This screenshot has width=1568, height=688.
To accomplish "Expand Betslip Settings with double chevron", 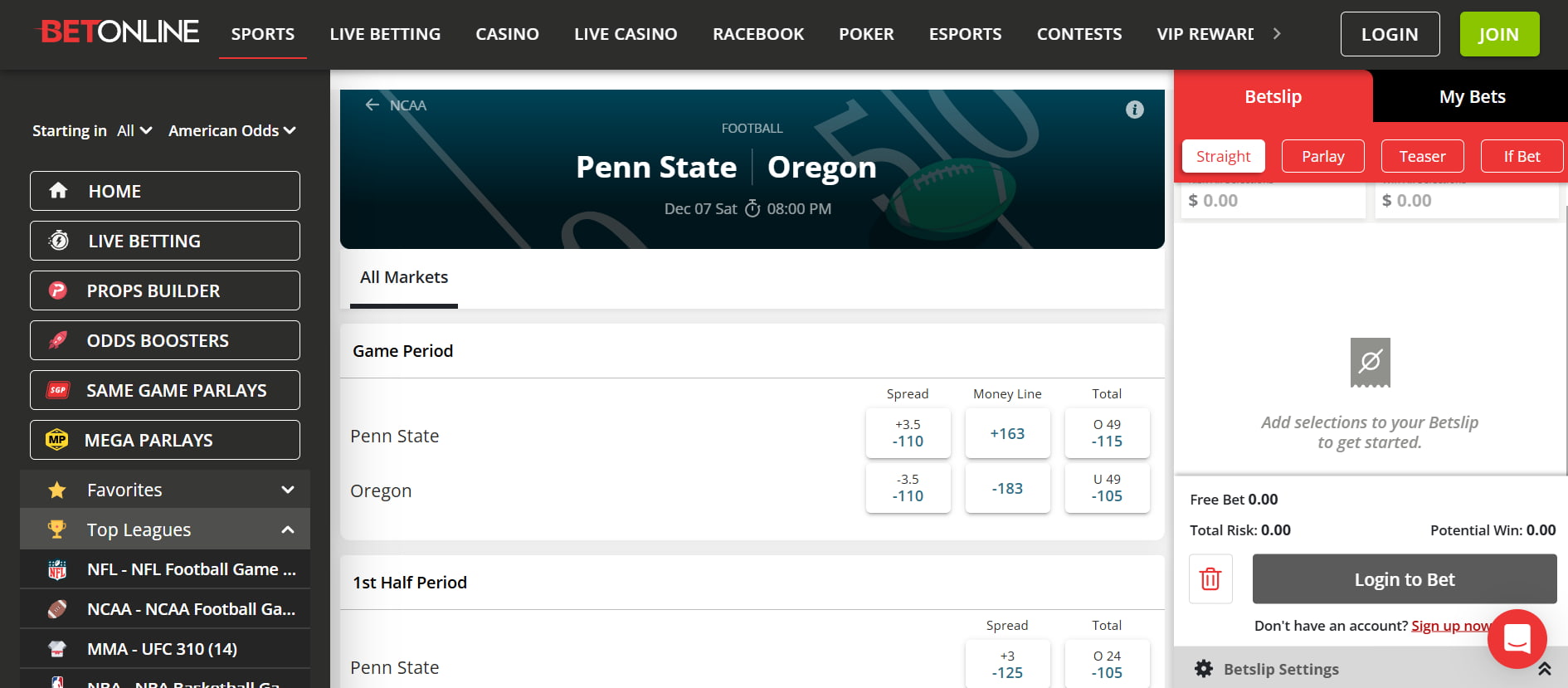I will 1545,669.
